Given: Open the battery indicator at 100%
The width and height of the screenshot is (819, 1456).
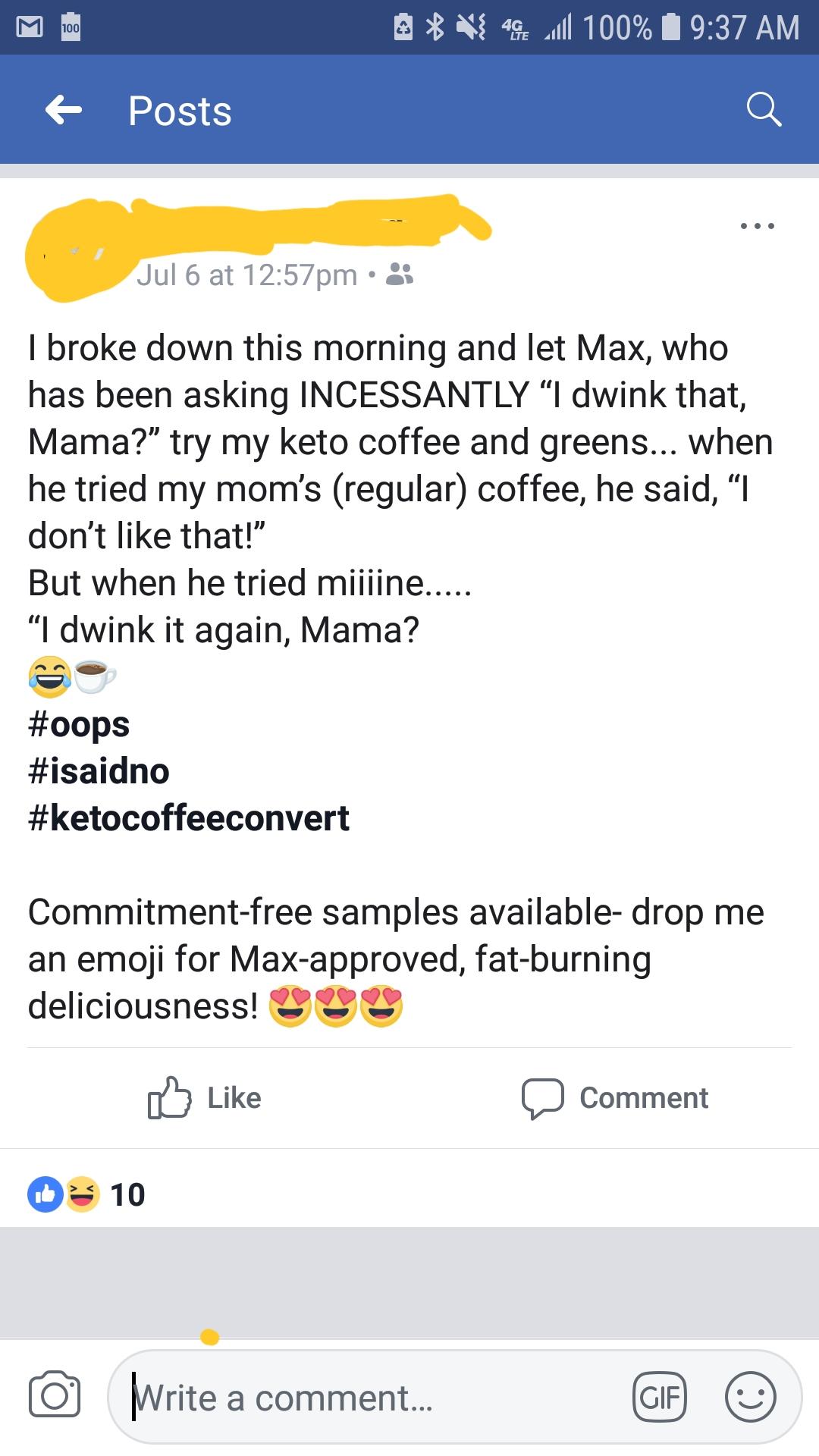Looking at the screenshot, I should (x=672, y=27).
